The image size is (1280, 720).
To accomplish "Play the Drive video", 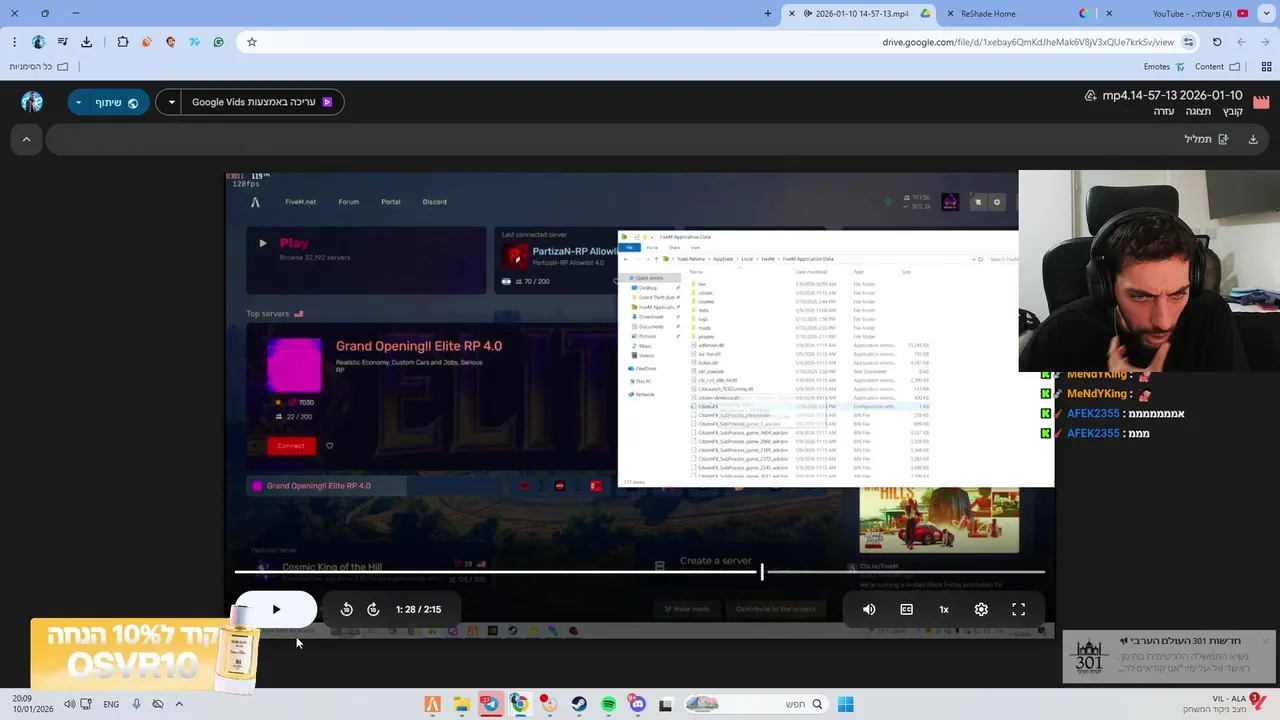I will [276, 609].
